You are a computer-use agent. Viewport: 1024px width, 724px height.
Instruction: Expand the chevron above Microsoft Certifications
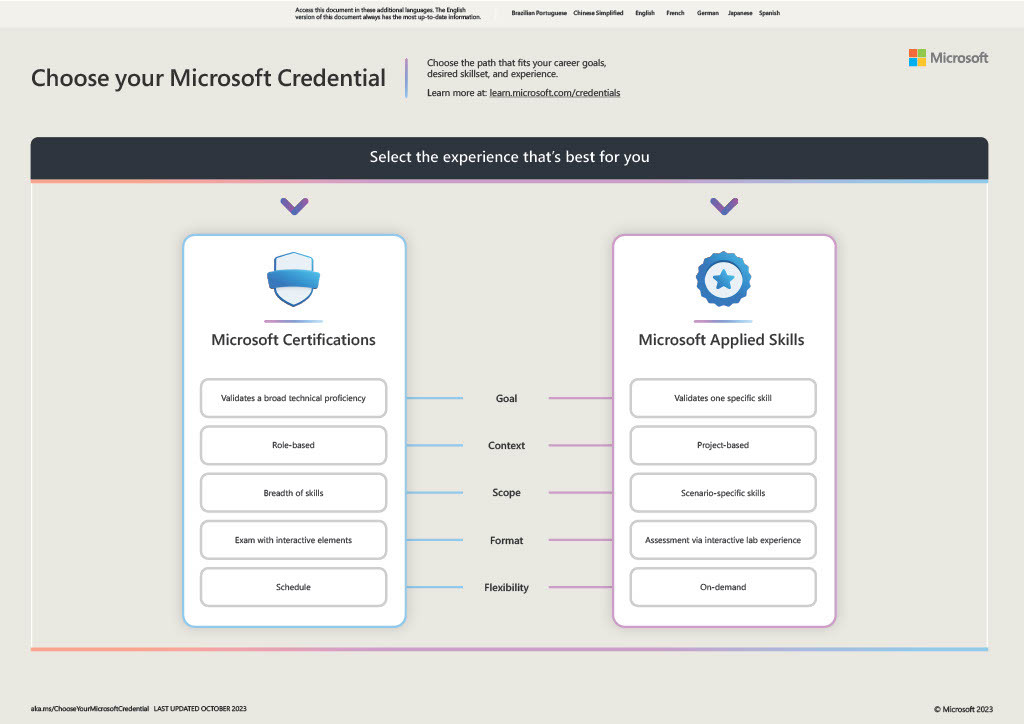294,206
